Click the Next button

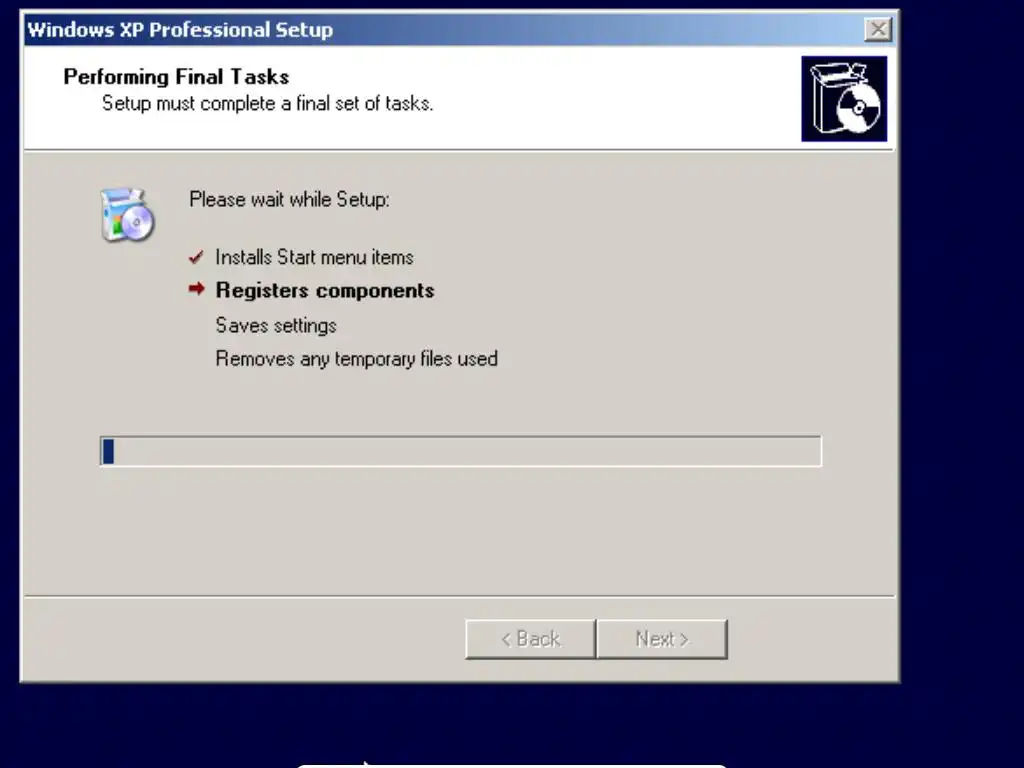662,639
